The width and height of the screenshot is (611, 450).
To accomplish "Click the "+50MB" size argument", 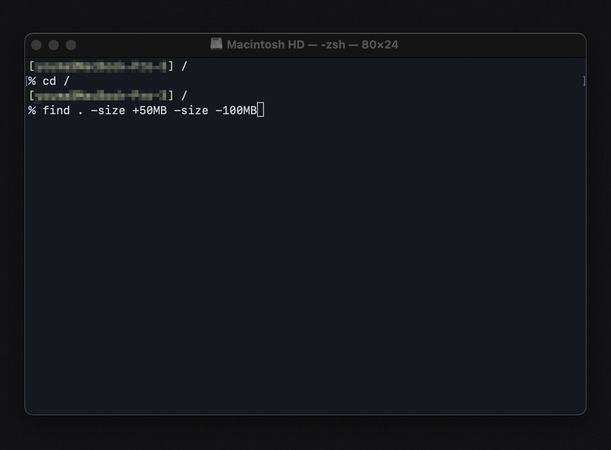I will pos(149,110).
